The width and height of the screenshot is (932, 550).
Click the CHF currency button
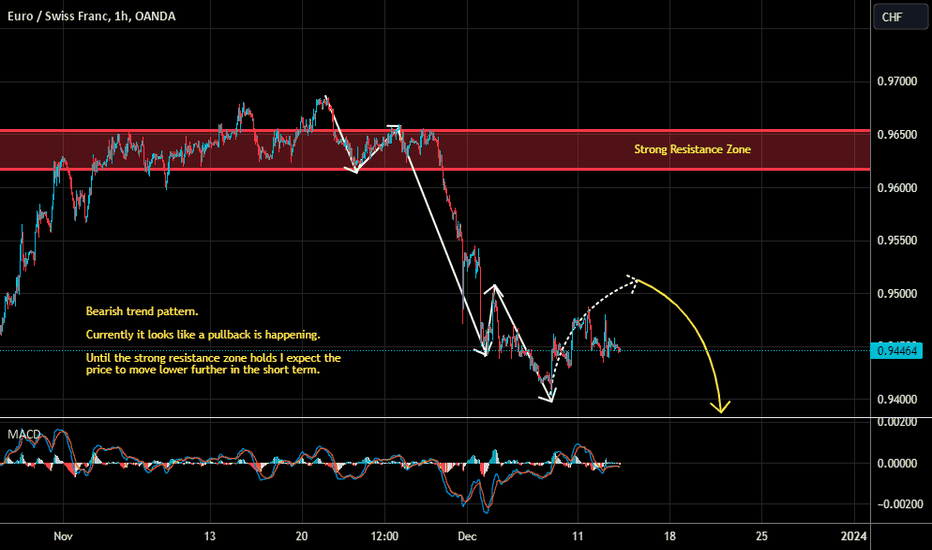tap(900, 17)
